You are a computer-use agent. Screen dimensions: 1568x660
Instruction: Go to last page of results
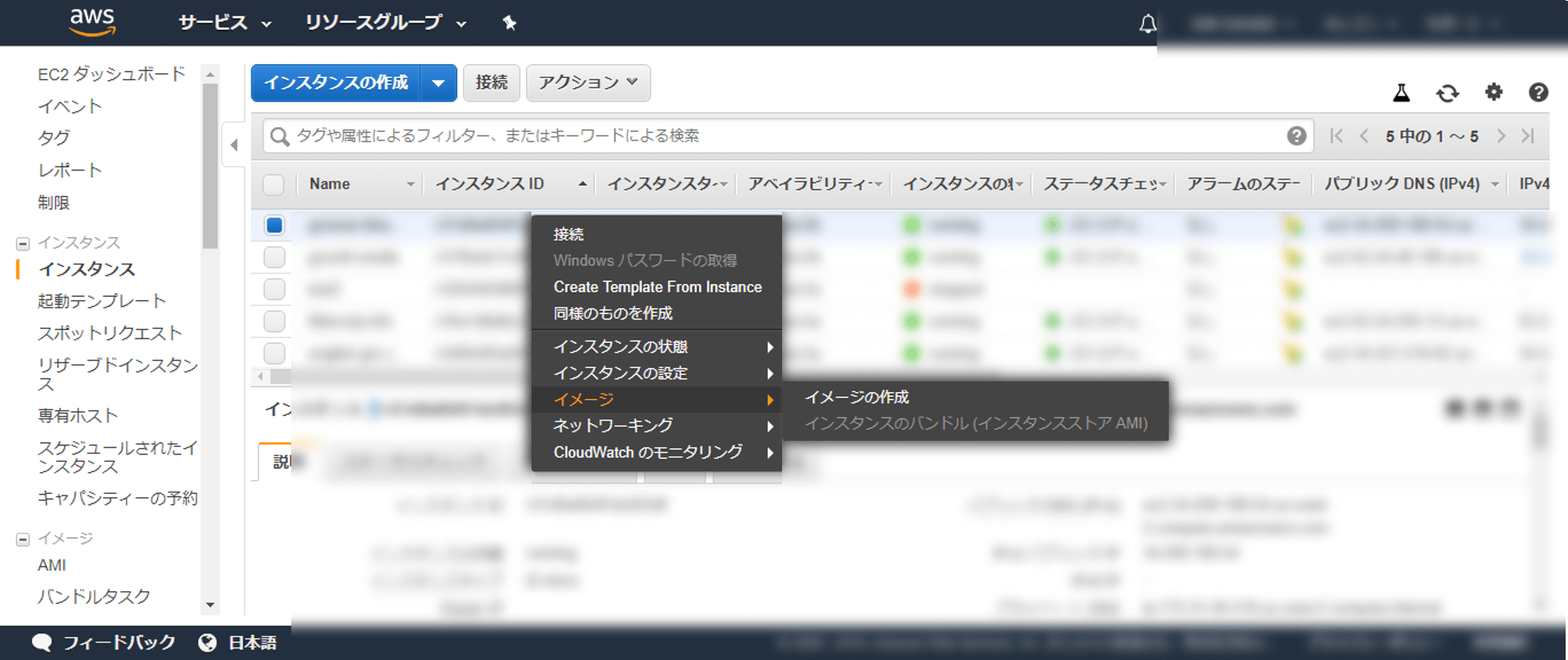point(1527,136)
